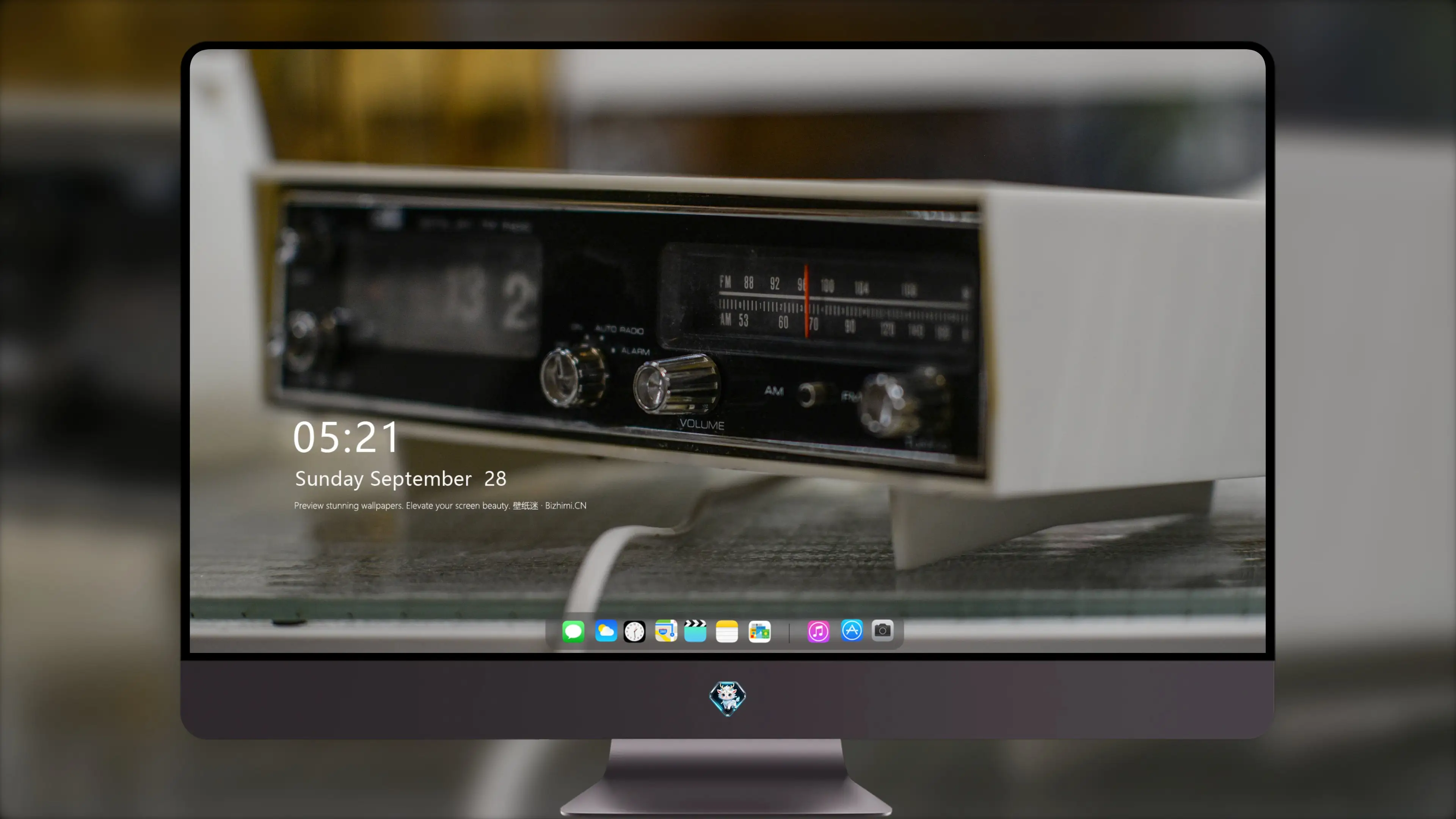
Task: Open the App Store icon in the dock
Action: 852,630
